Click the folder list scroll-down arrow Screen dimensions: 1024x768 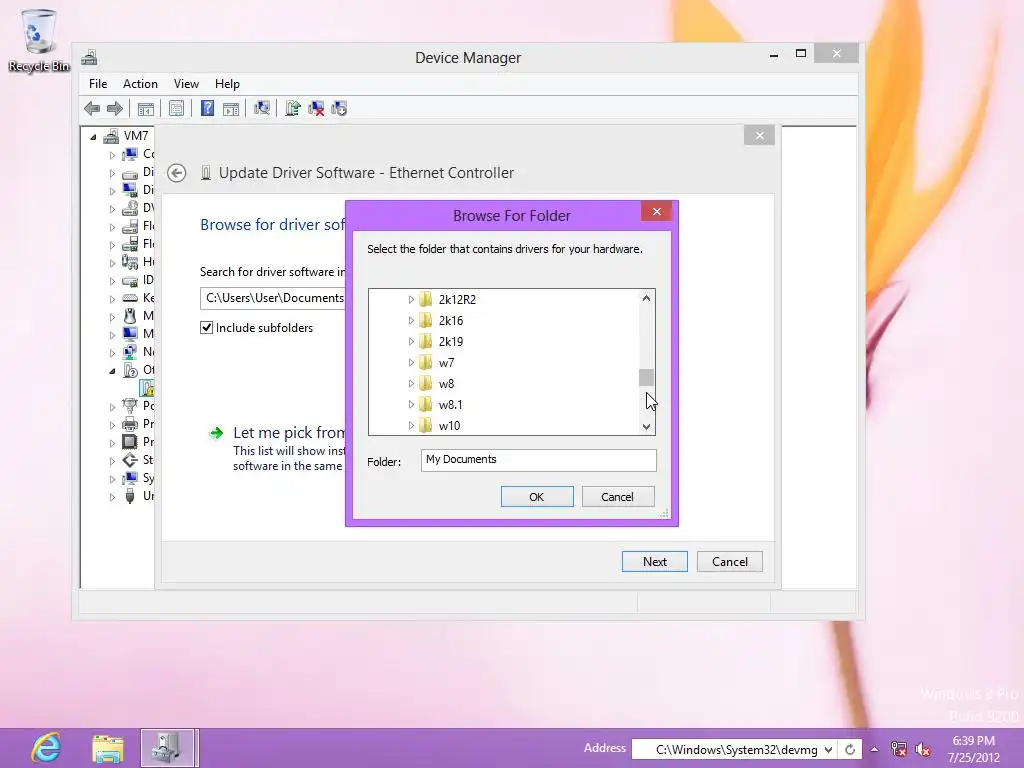click(646, 426)
